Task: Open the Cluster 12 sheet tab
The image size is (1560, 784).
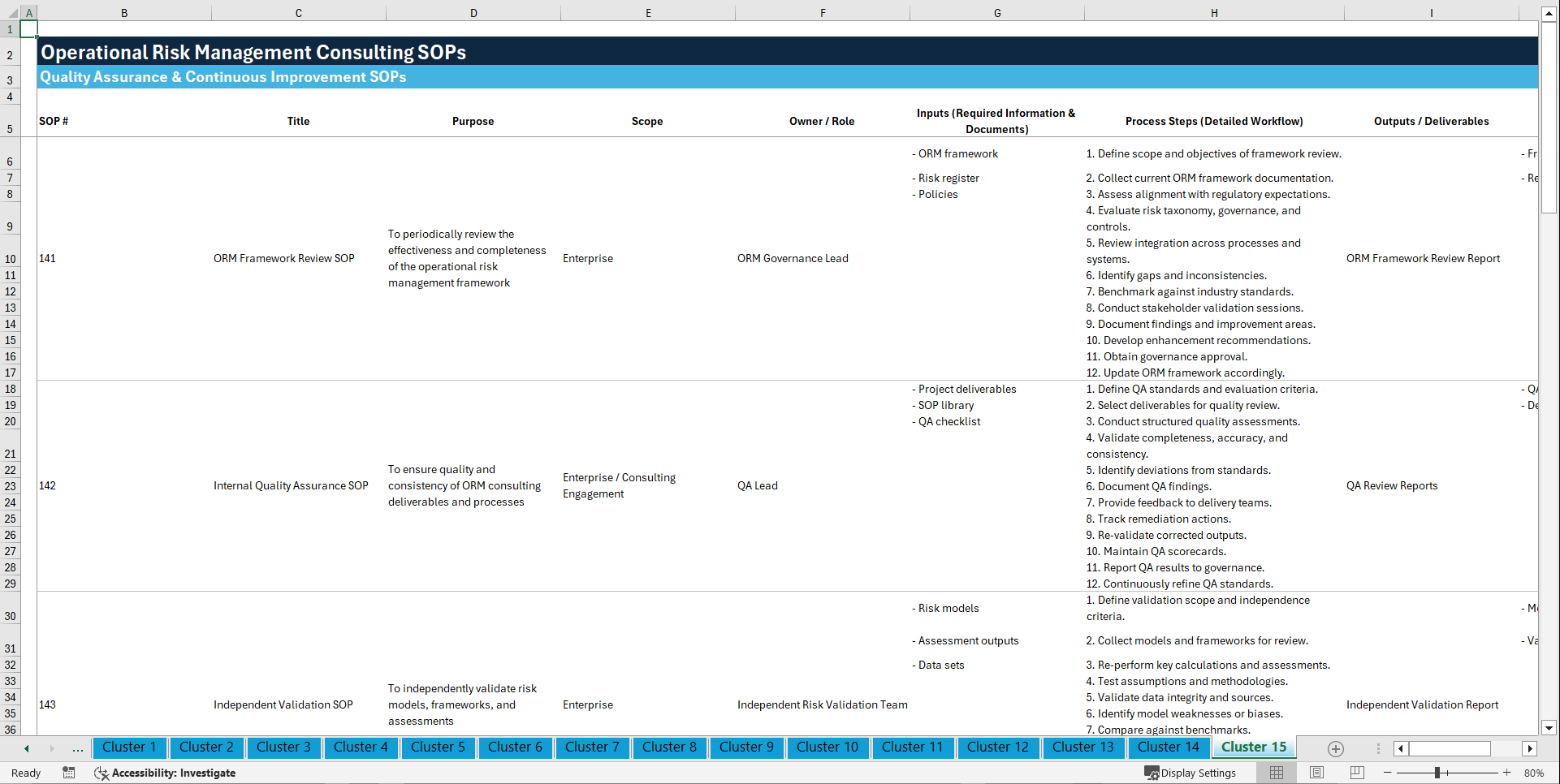Action: point(998,747)
